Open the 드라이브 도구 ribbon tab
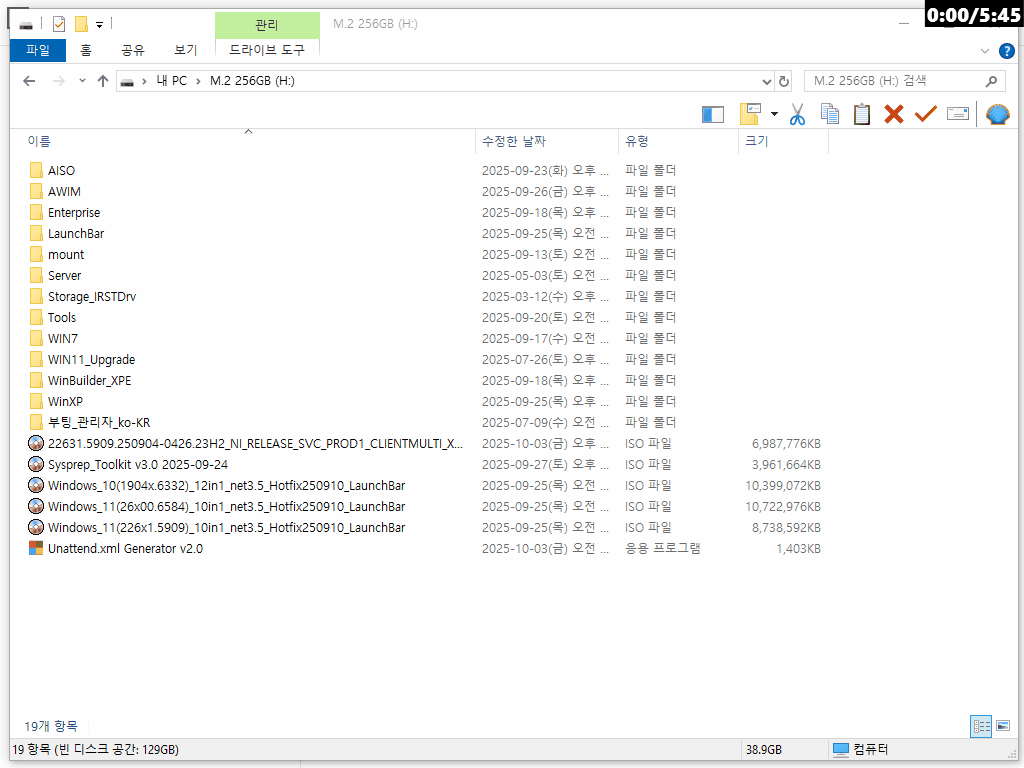This screenshot has height=768, width=1024. 267,50
